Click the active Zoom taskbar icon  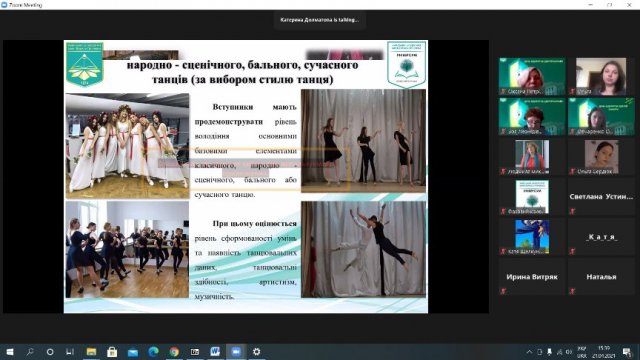236,351
